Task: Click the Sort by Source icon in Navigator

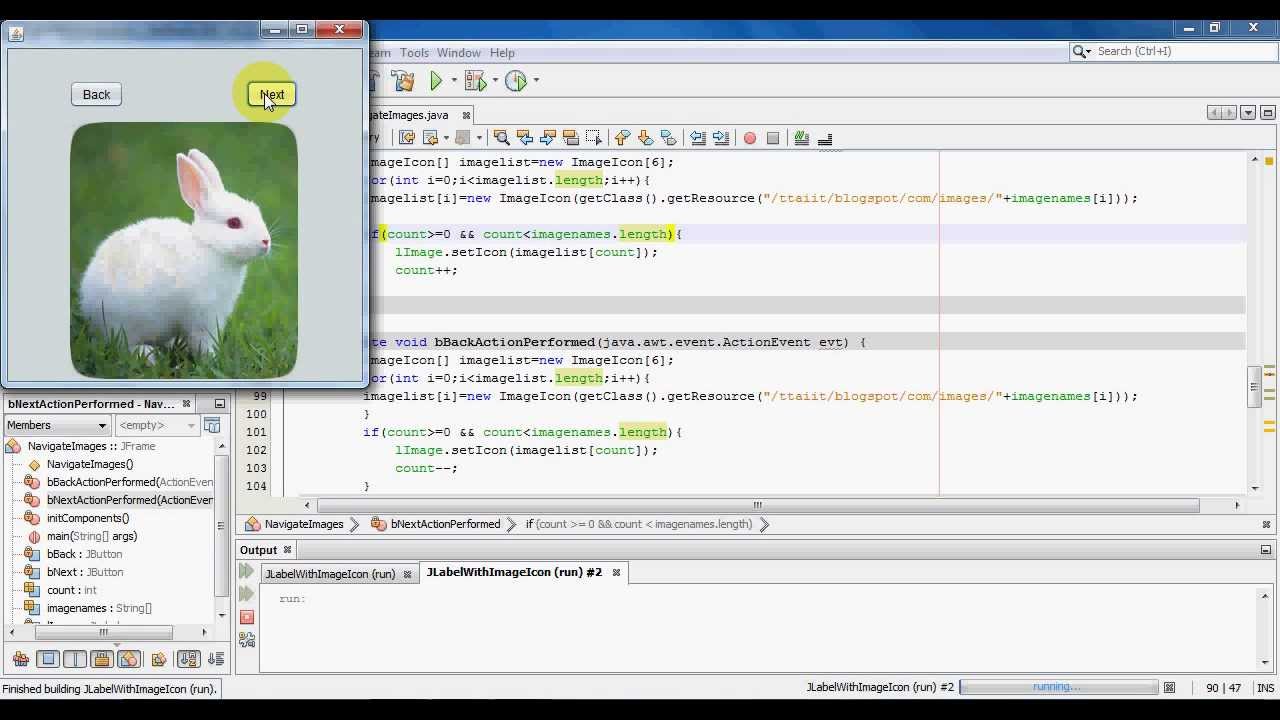Action: coord(215,659)
